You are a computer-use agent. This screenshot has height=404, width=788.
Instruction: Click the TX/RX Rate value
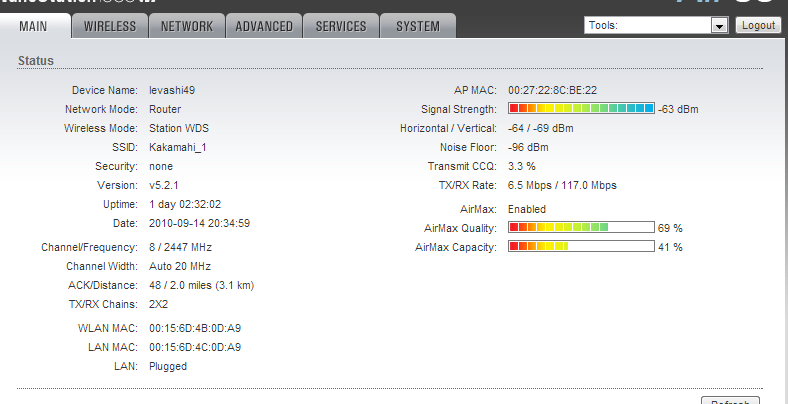pyautogui.click(x=562, y=185)
